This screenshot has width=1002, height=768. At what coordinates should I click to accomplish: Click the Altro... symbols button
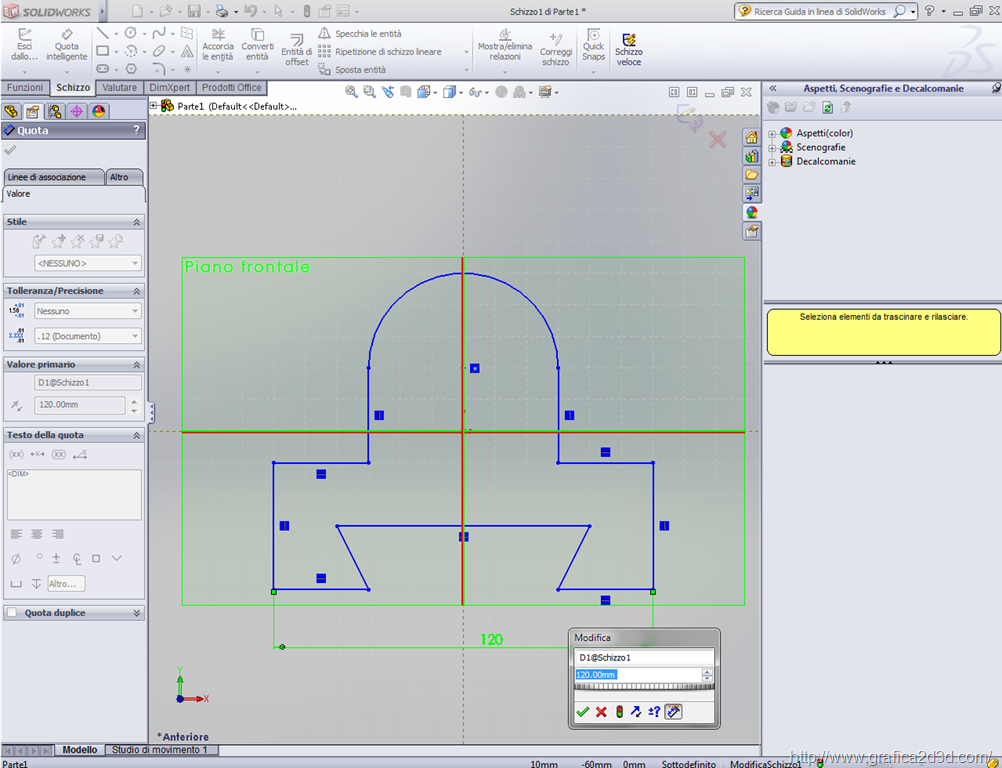coord(66,583)
